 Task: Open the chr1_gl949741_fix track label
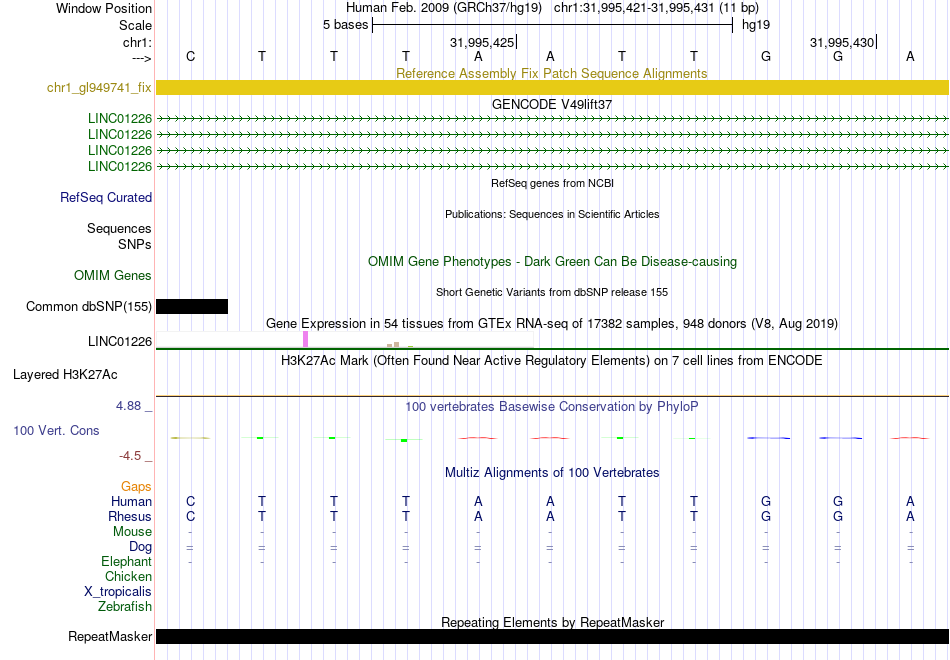coord(99,87)
